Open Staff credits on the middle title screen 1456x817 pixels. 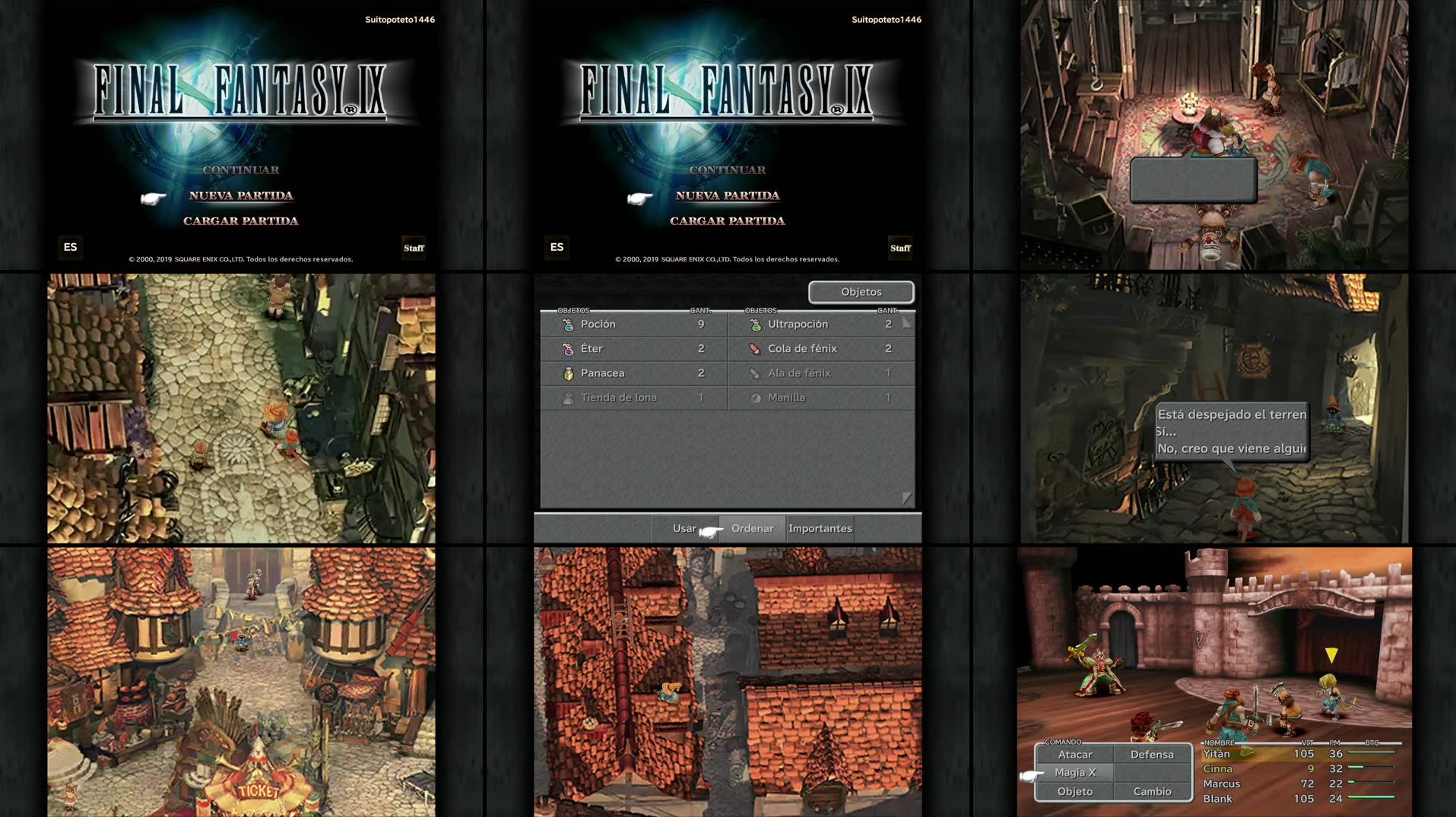pyautogui.click(x=900, y=248)
